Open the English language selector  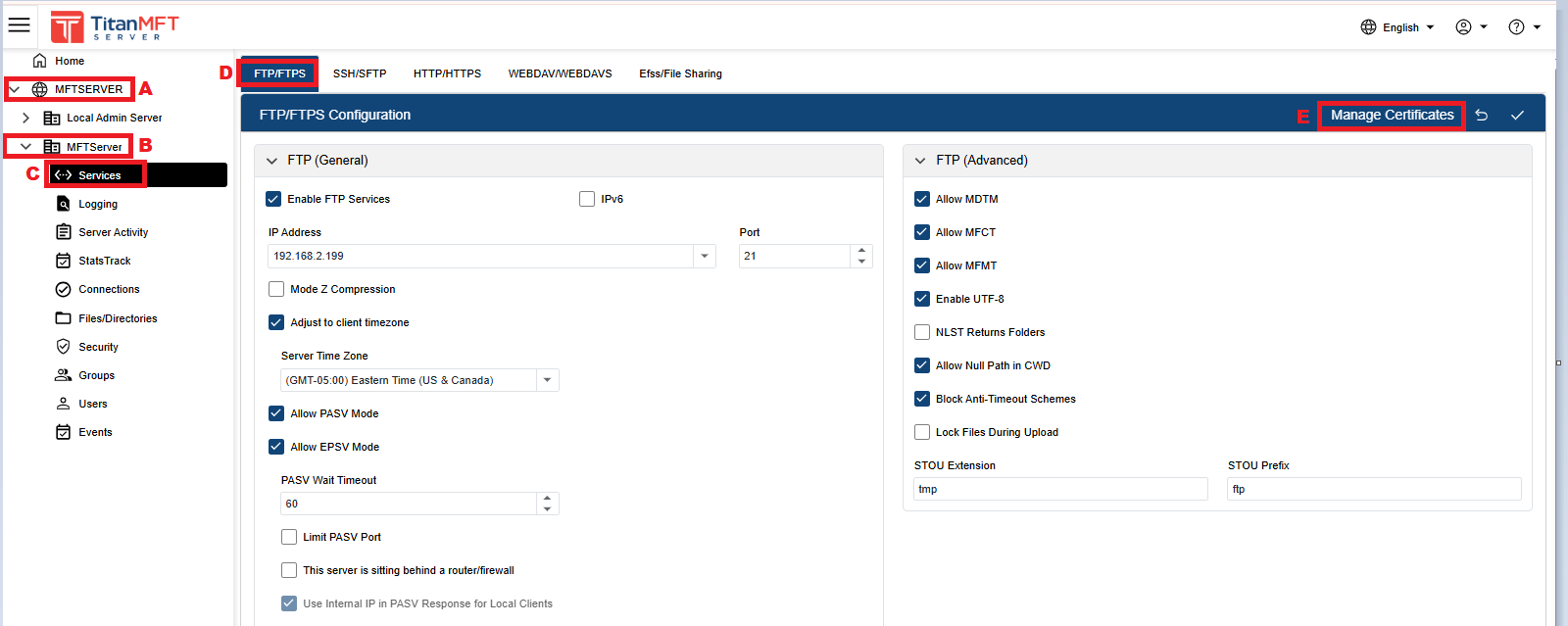1399,27
